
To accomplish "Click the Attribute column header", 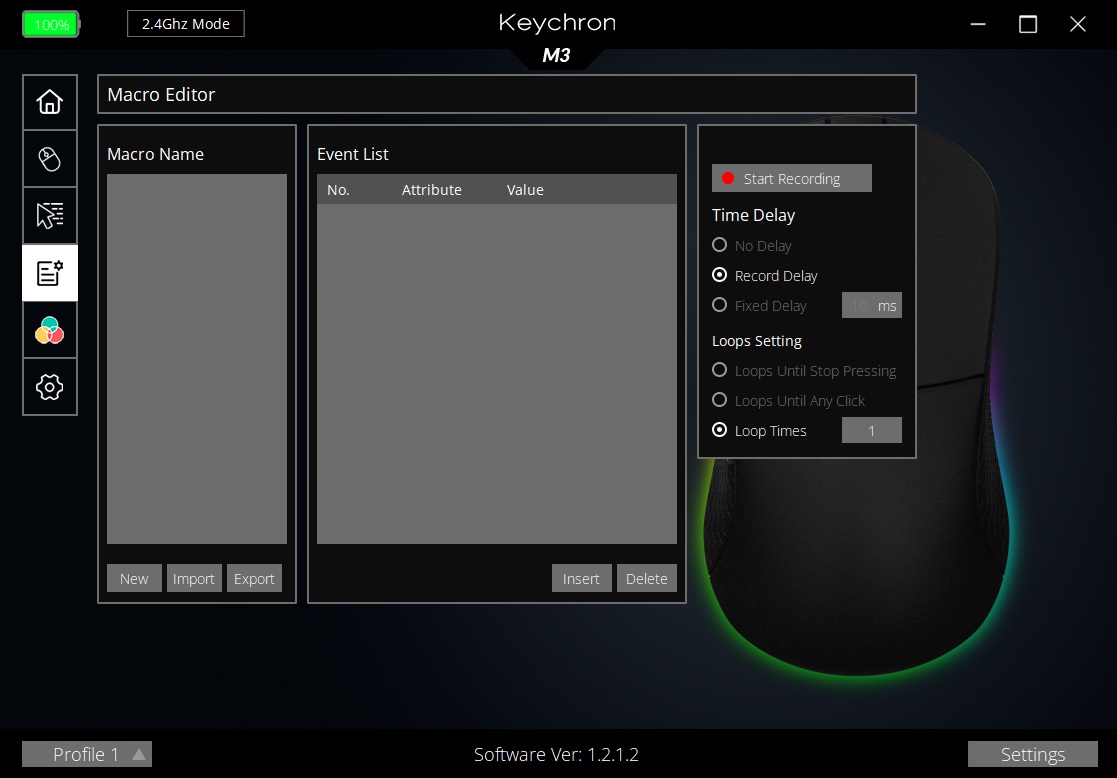I will click(x=431, y=190).
